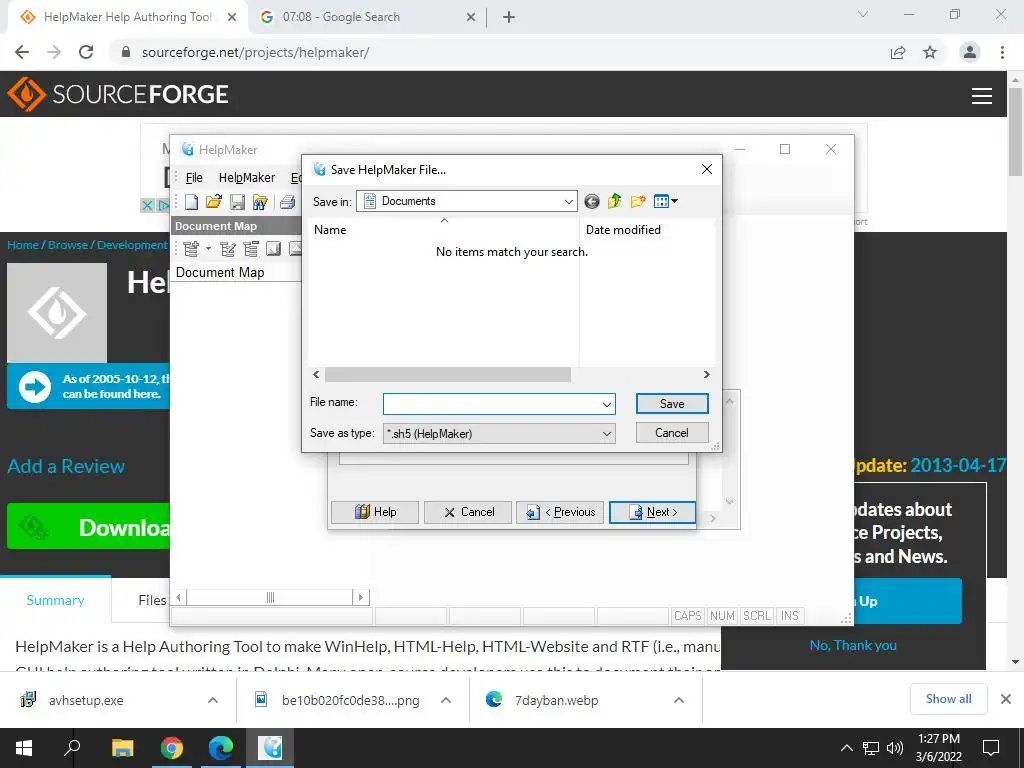Close the downloads bar
Image resolution: width=1024 pixels, height=768 pixels.
(1006, 699)
